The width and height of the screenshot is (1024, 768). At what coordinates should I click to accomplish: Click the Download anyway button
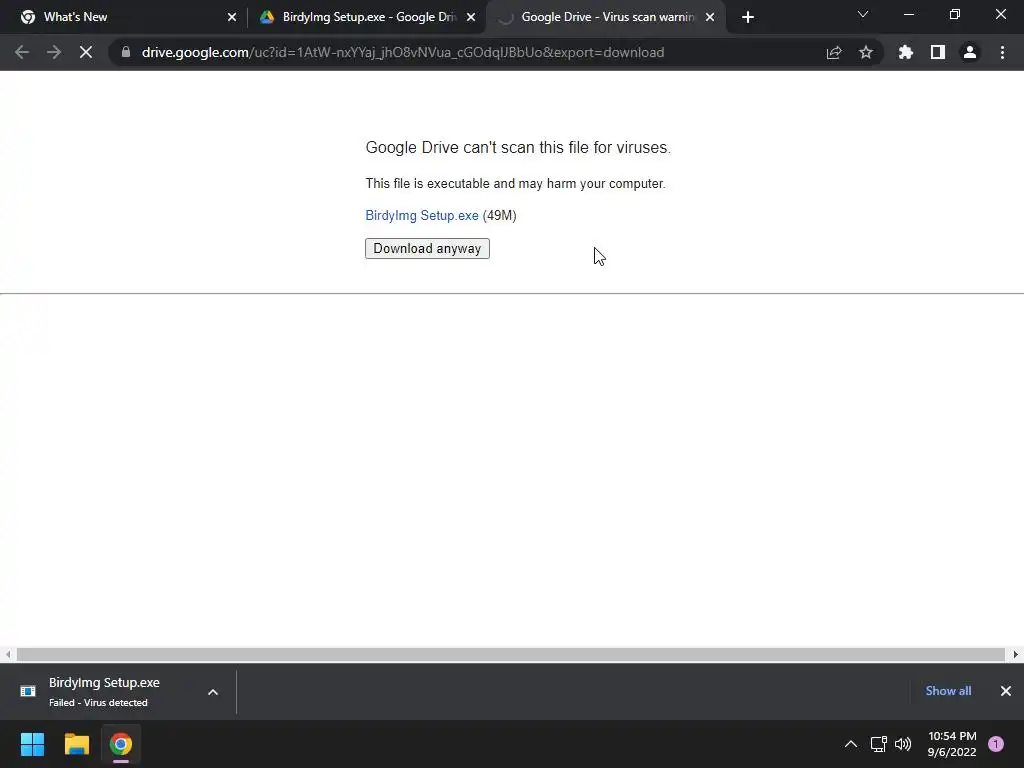[427, 249]
